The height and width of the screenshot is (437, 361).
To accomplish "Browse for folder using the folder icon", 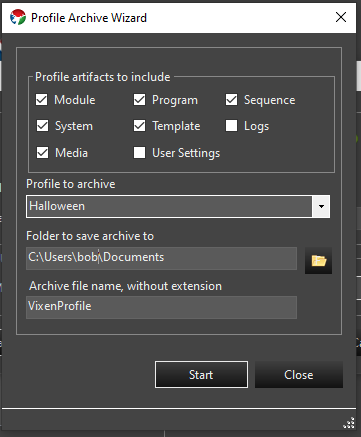I will coord(318,260).
